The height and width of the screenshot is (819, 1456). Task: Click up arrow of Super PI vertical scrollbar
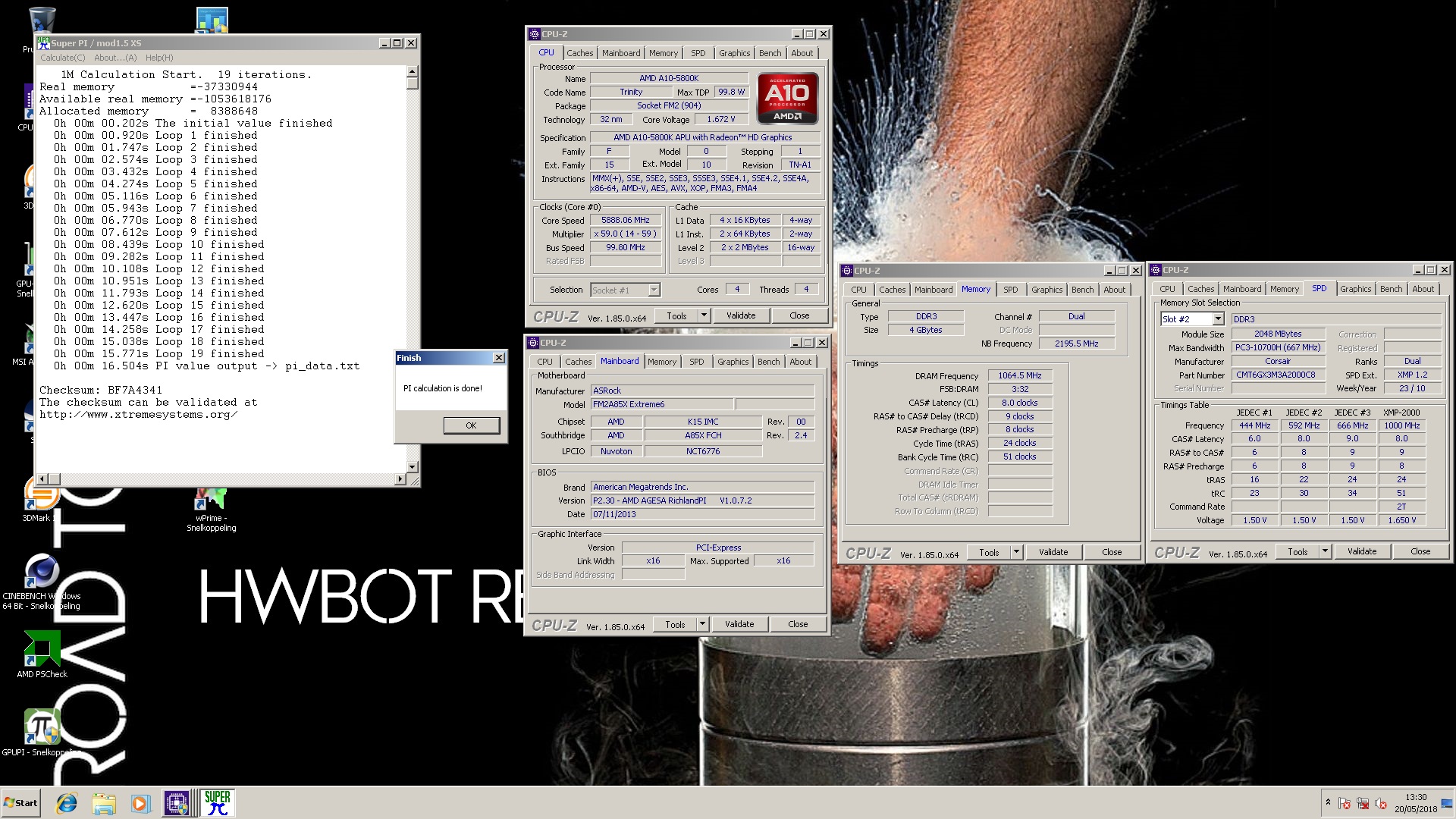pyautogui.click(x=412, y=71)
